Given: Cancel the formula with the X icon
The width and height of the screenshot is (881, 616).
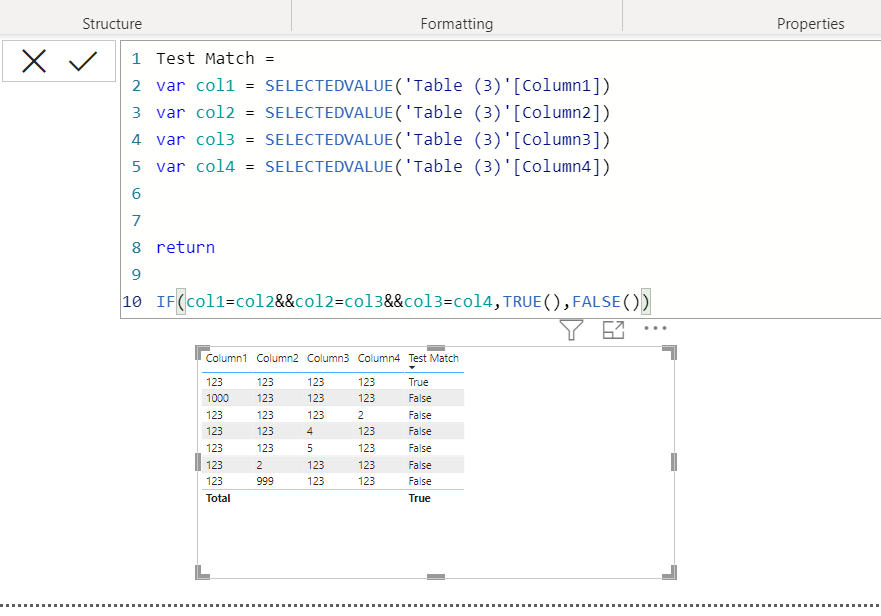Looking at the screenshot, I should [x=34, y=61].
